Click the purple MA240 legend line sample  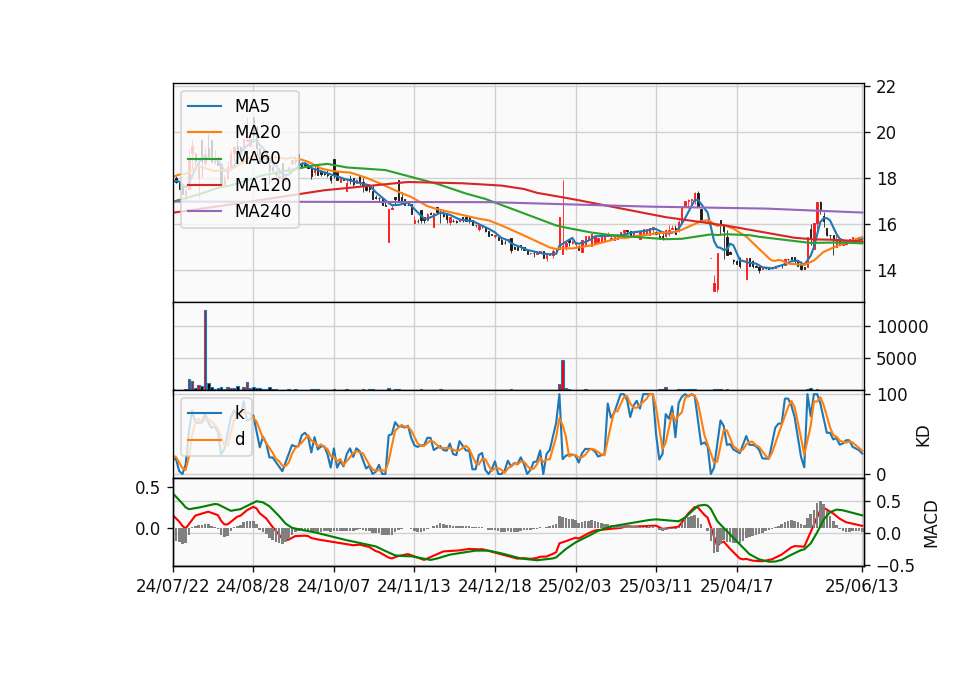204,211
